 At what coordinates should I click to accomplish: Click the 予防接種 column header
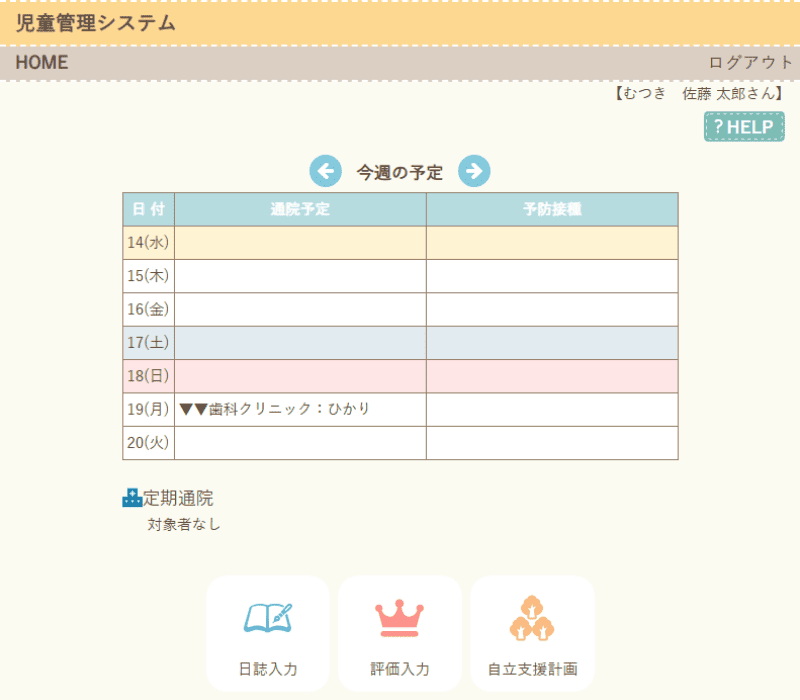[552, 209]
